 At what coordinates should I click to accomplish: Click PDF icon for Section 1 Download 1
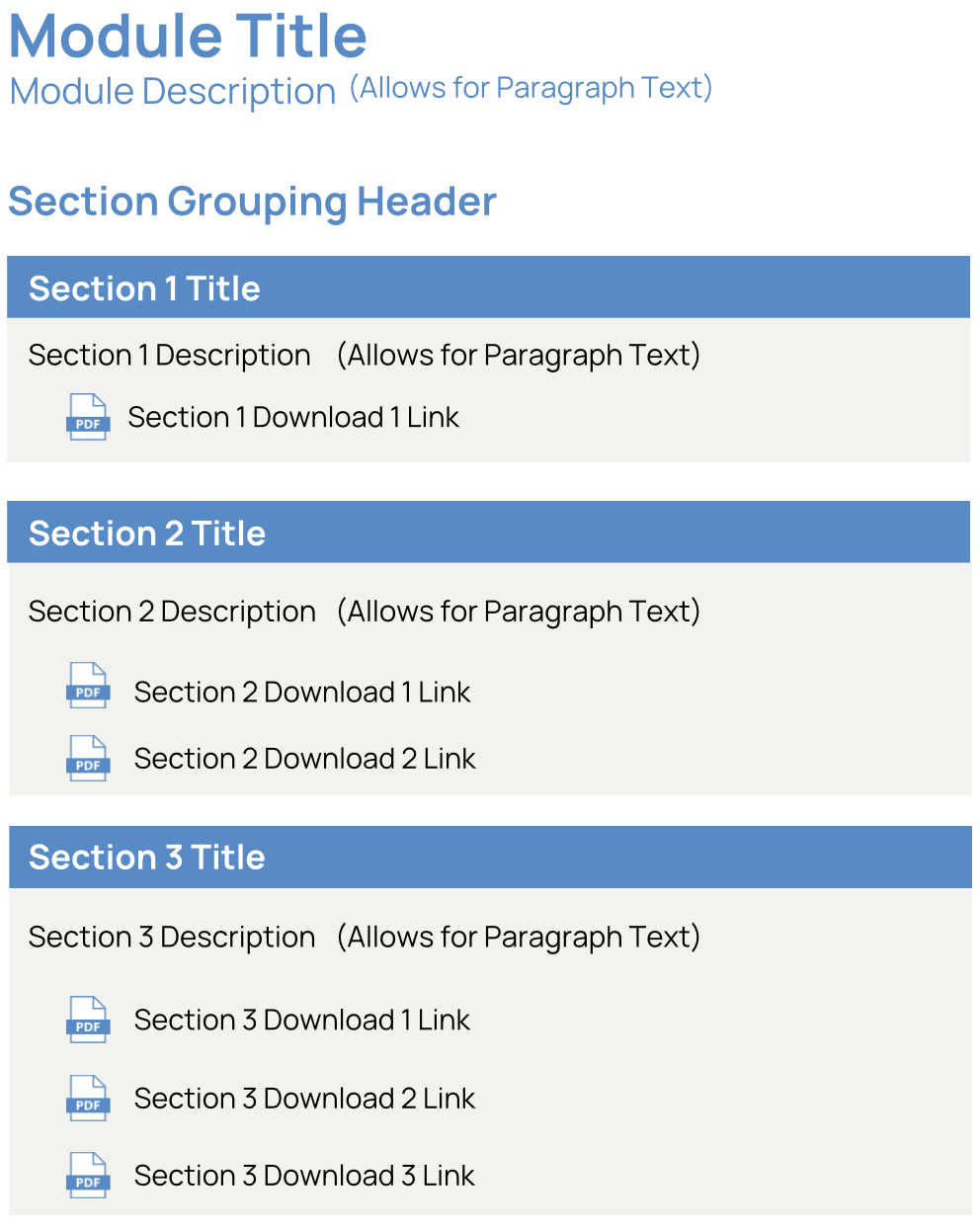(x=87, y=417)
